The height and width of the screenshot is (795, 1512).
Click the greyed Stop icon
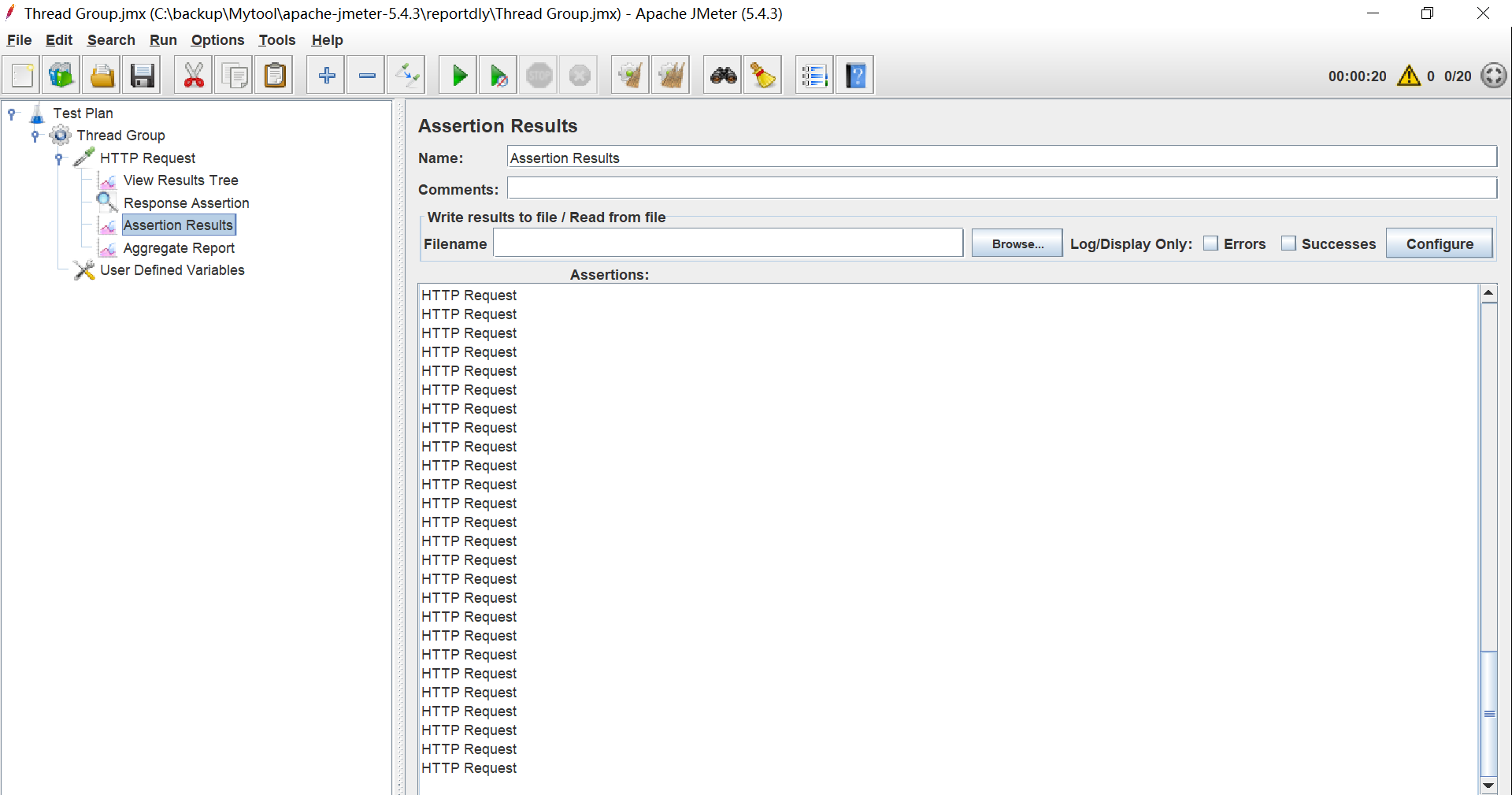pos(539,76)
